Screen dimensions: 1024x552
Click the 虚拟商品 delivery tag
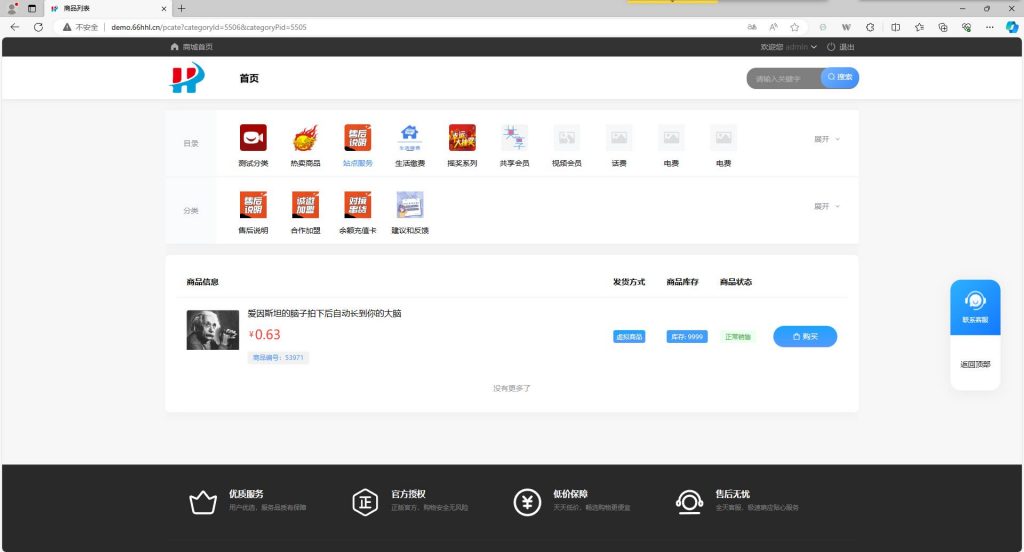point(629,337)
